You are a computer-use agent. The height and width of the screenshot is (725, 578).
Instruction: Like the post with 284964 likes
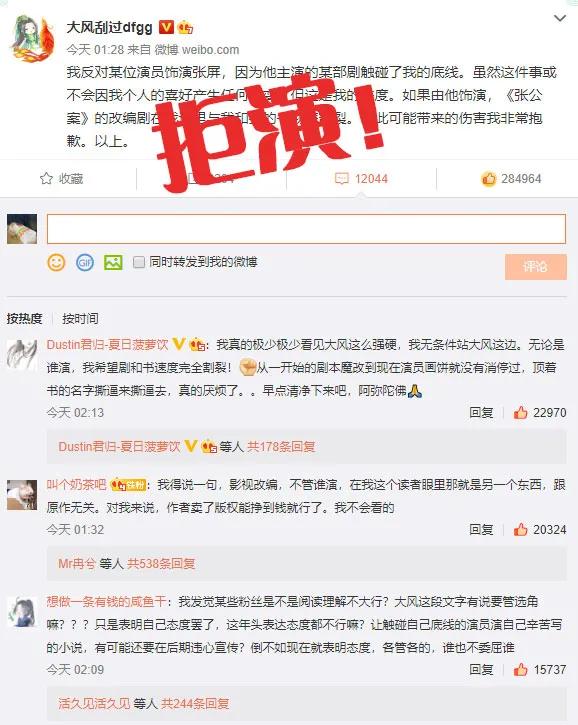tap(489, 178)
